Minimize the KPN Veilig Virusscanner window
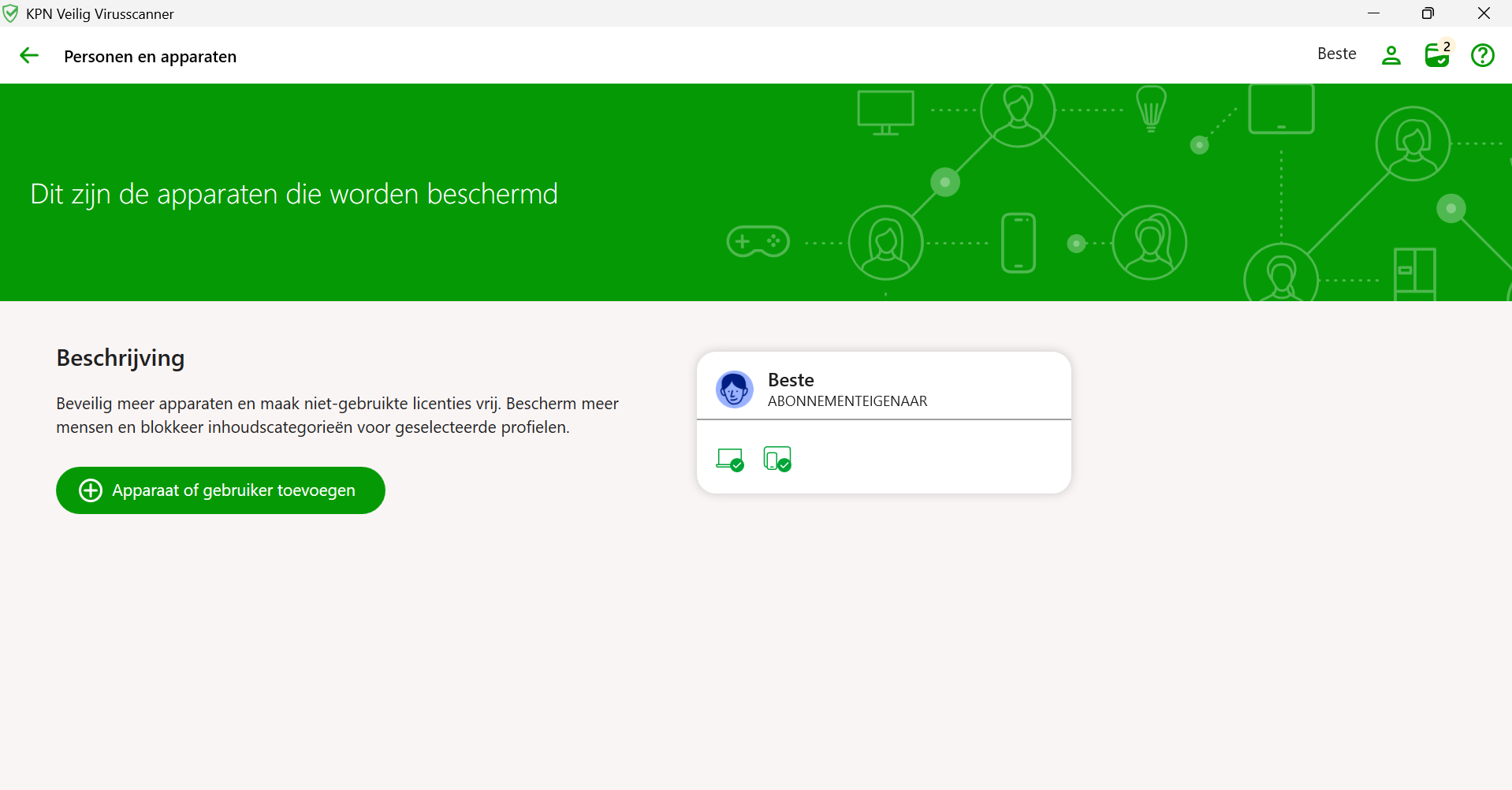The image size is (1512, 790). click(1373, 13)
